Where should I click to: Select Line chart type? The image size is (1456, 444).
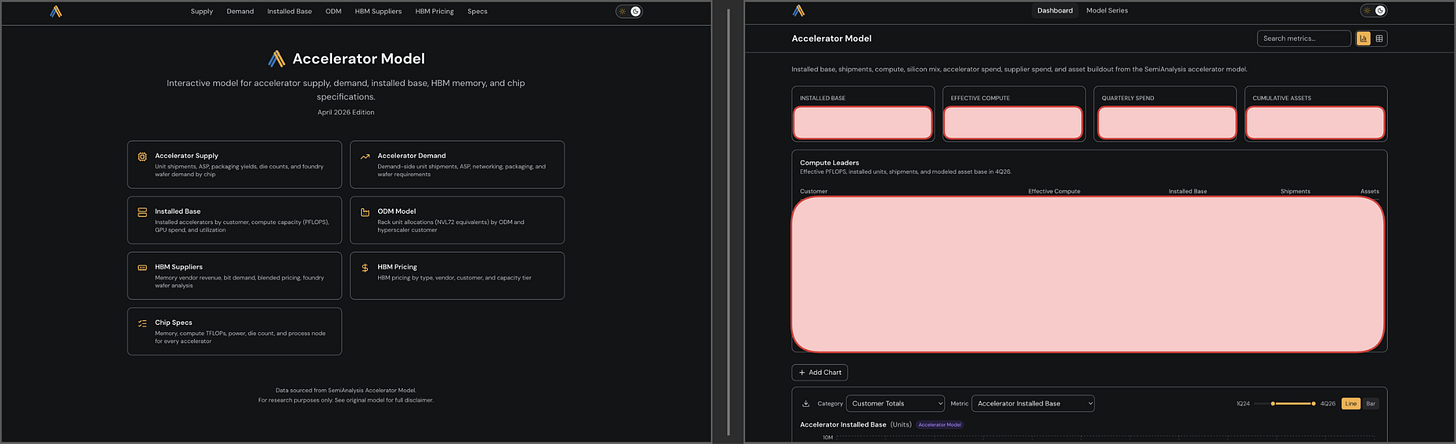click(1350, 404)
